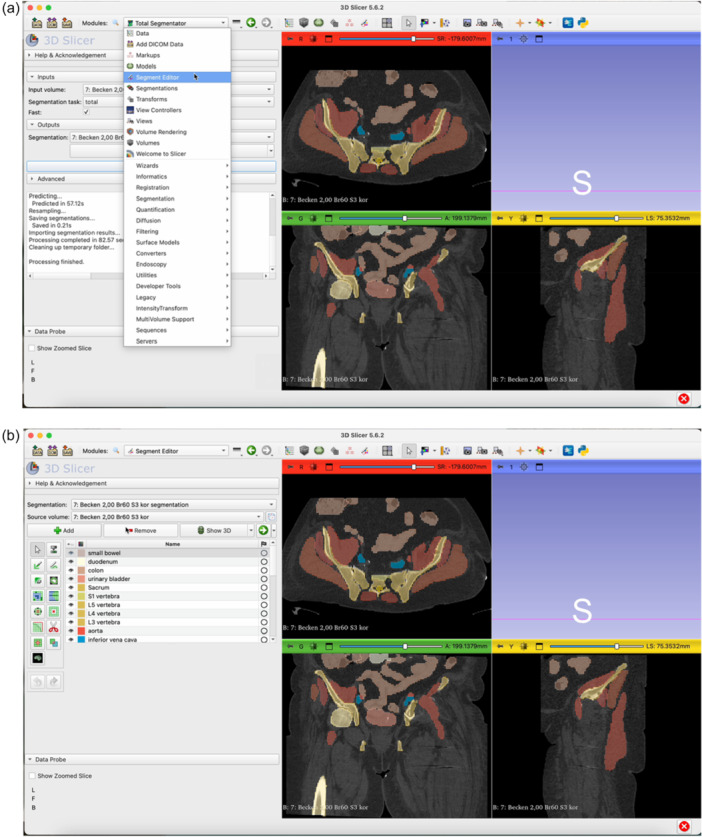Activate the Grow from seeds effect
The height and width of the screenshot is (837, 702).
coord(37,596)
